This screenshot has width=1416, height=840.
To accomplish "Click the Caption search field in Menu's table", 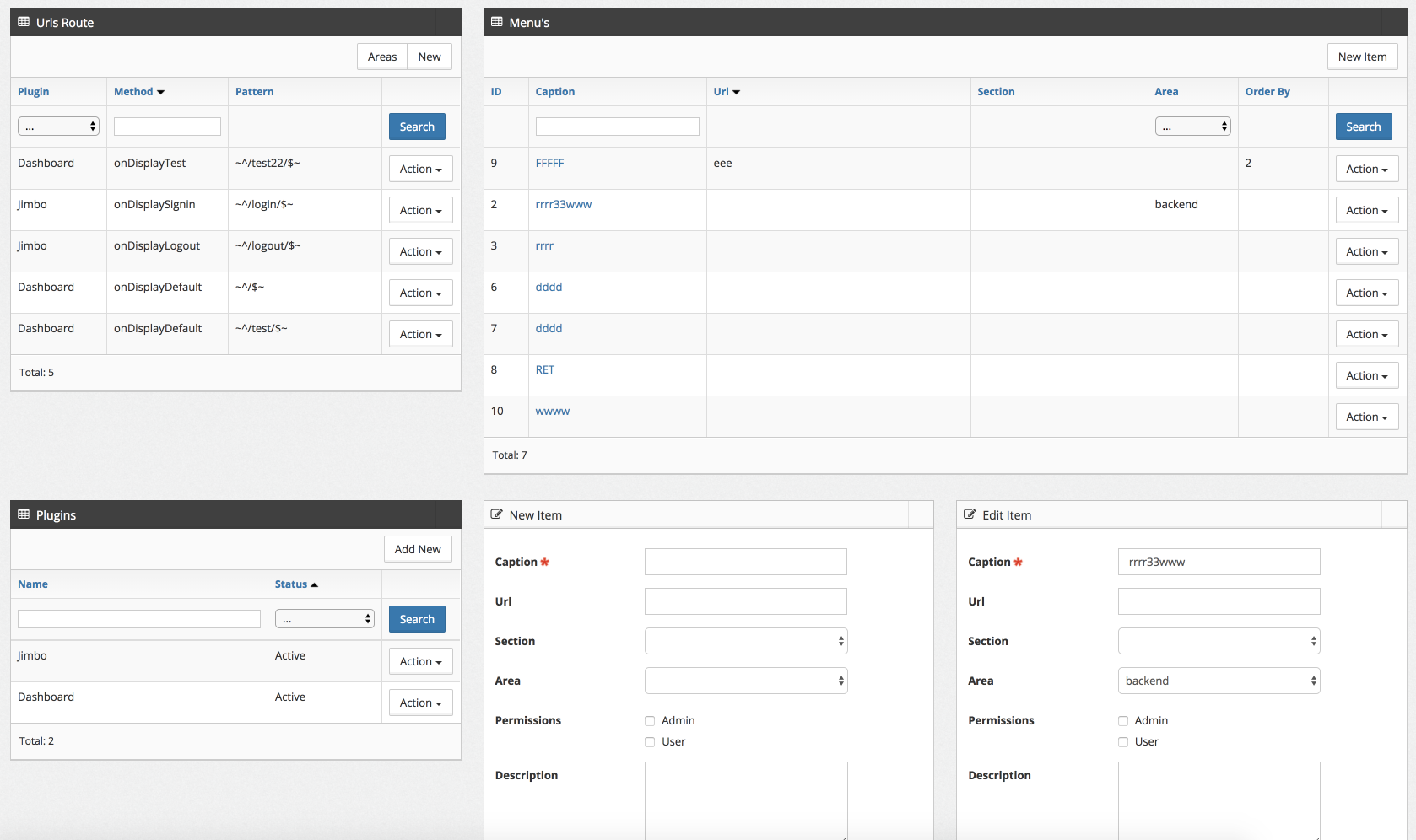I will pyautogui.click(x=617, y=126).
